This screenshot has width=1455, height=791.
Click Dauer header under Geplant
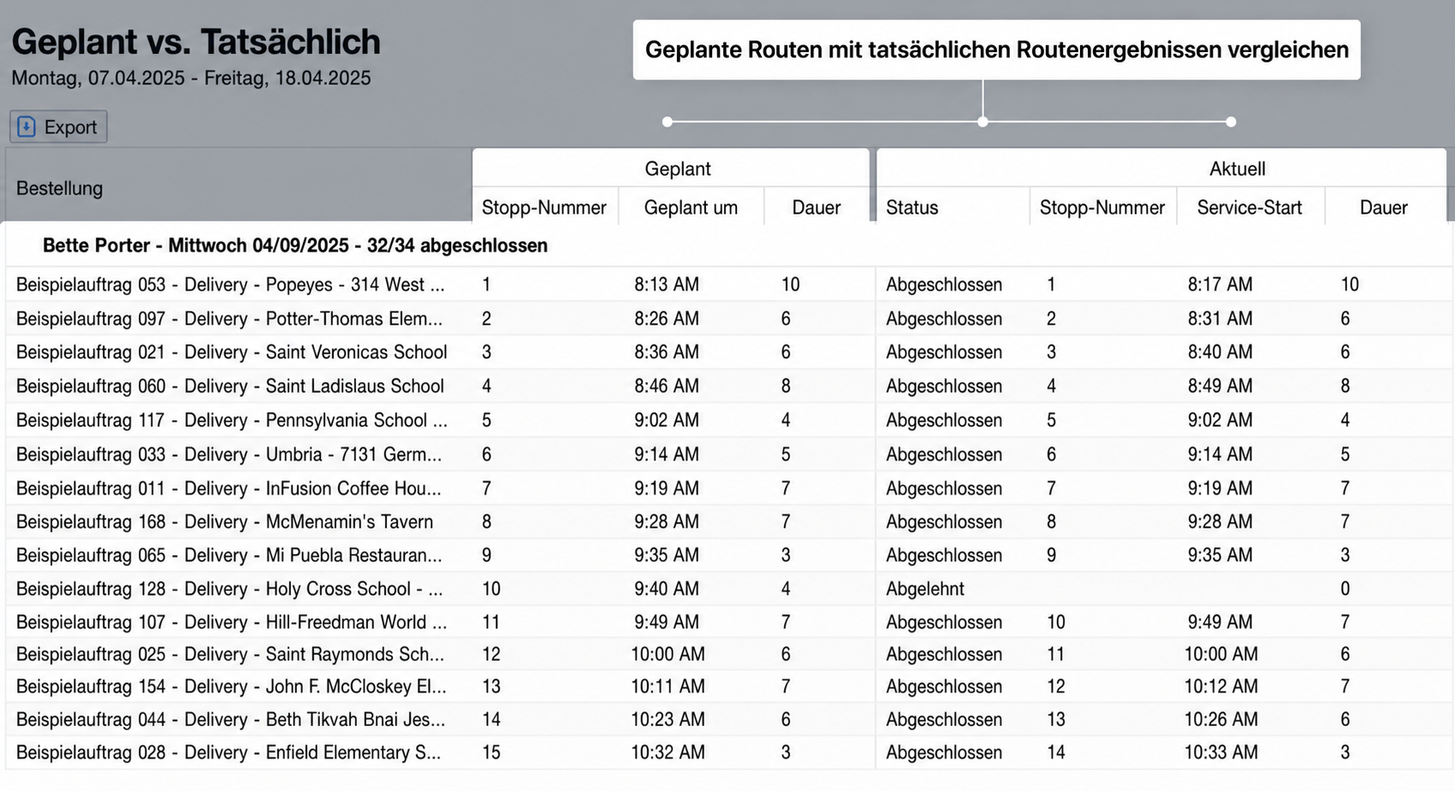(x=816, y=207)
